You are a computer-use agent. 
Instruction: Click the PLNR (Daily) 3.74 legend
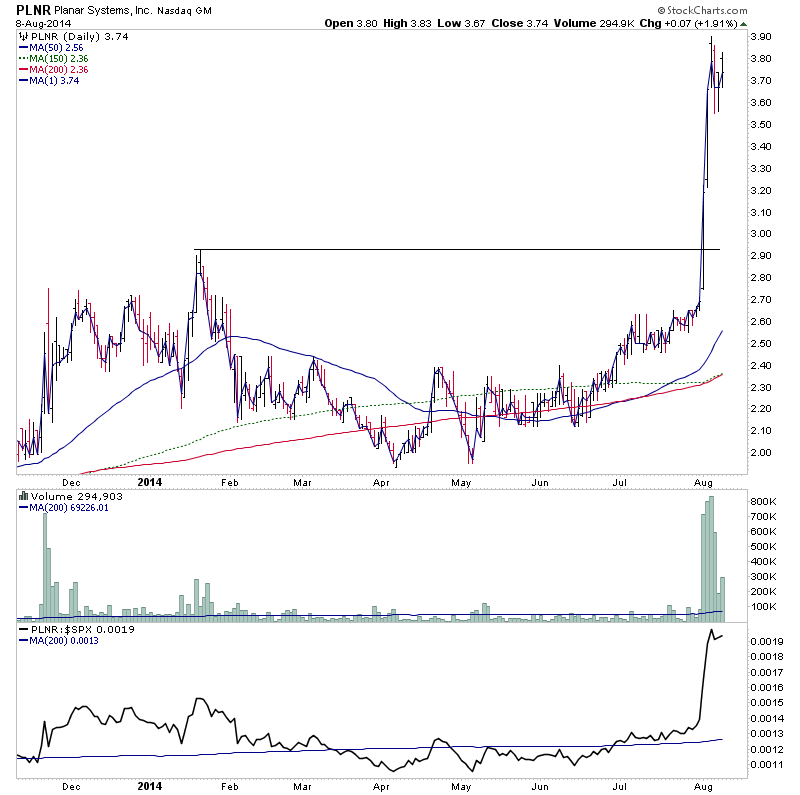[80, 37]
